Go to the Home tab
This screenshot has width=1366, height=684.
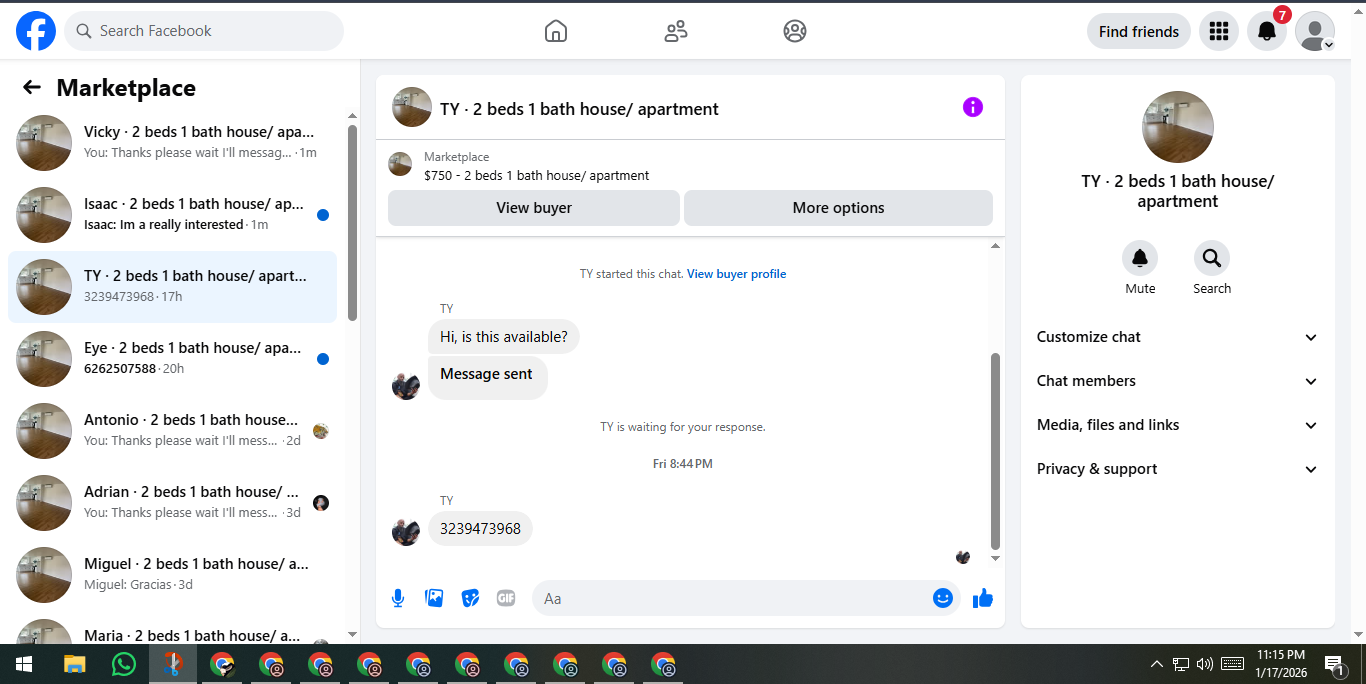click(x=556, y=31)
